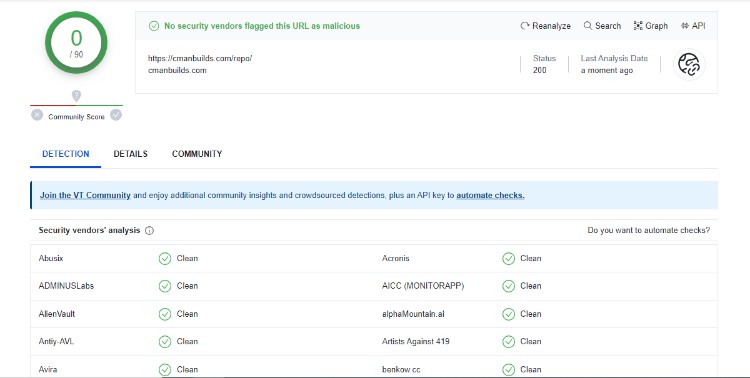Click the 0 / 90 detection score circle
The height and width of the screenshot is (378, 750).
(76, 43)
